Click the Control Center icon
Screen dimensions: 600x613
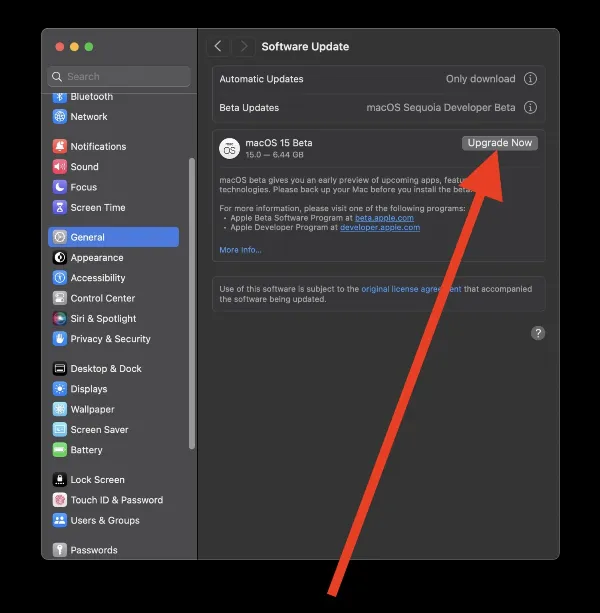point(60,298)
